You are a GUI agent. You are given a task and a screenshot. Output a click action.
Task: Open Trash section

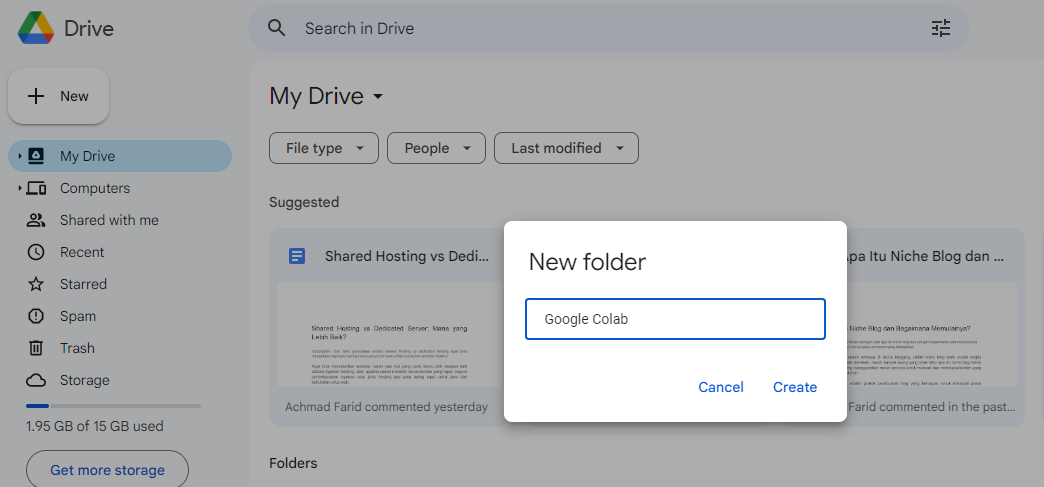77,348
